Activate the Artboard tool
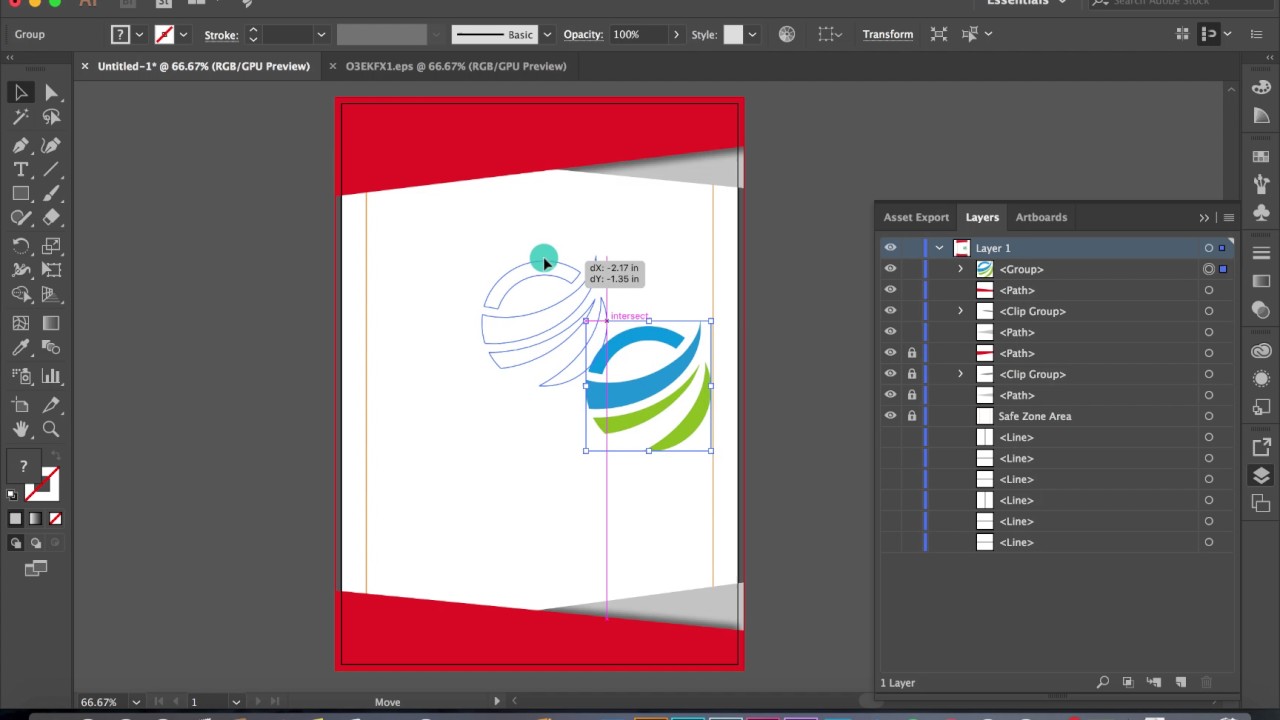Viewport: 1280px width, 720px height. [21, 405]
